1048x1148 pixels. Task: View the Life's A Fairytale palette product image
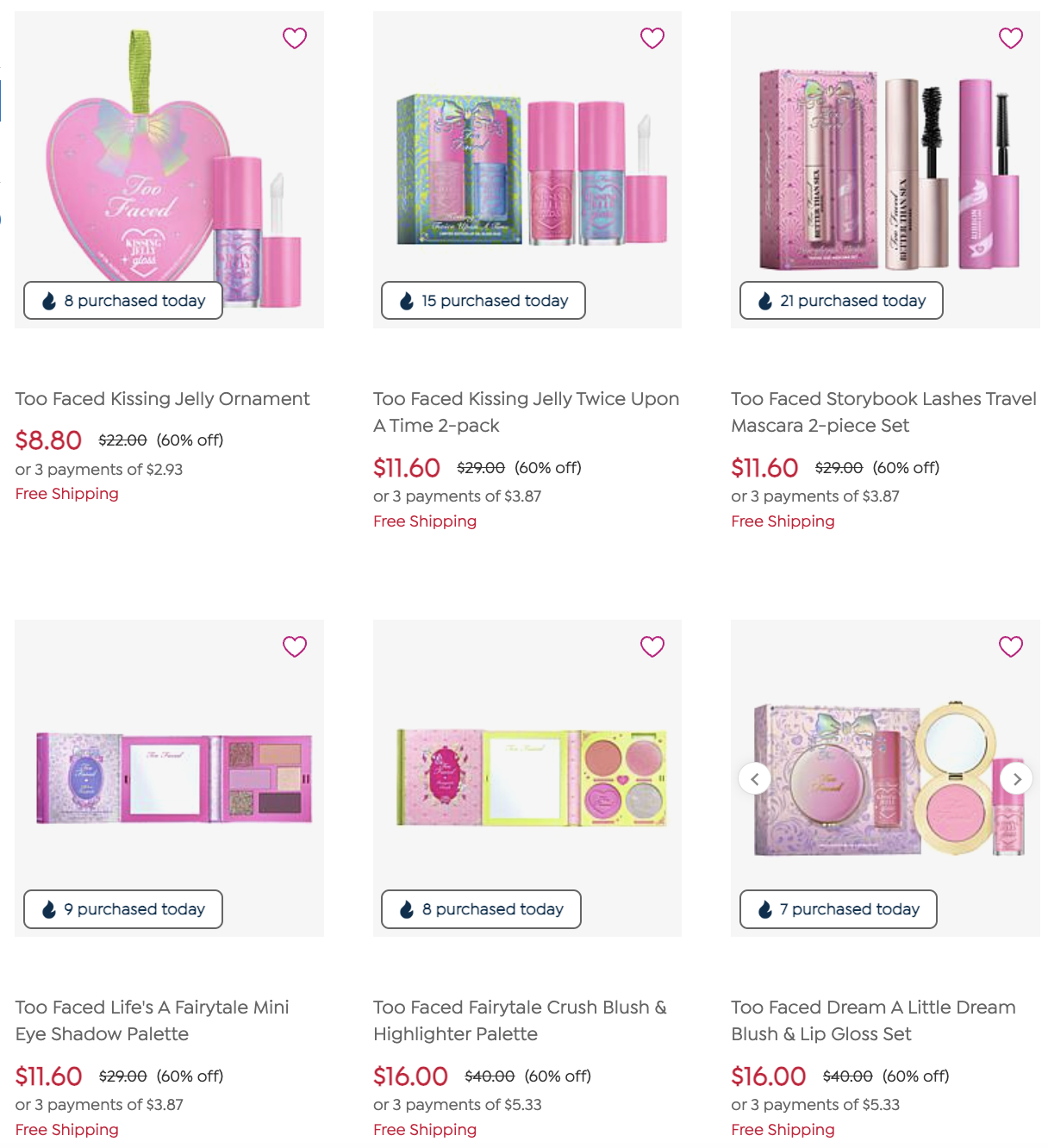(x=170, y=778)
